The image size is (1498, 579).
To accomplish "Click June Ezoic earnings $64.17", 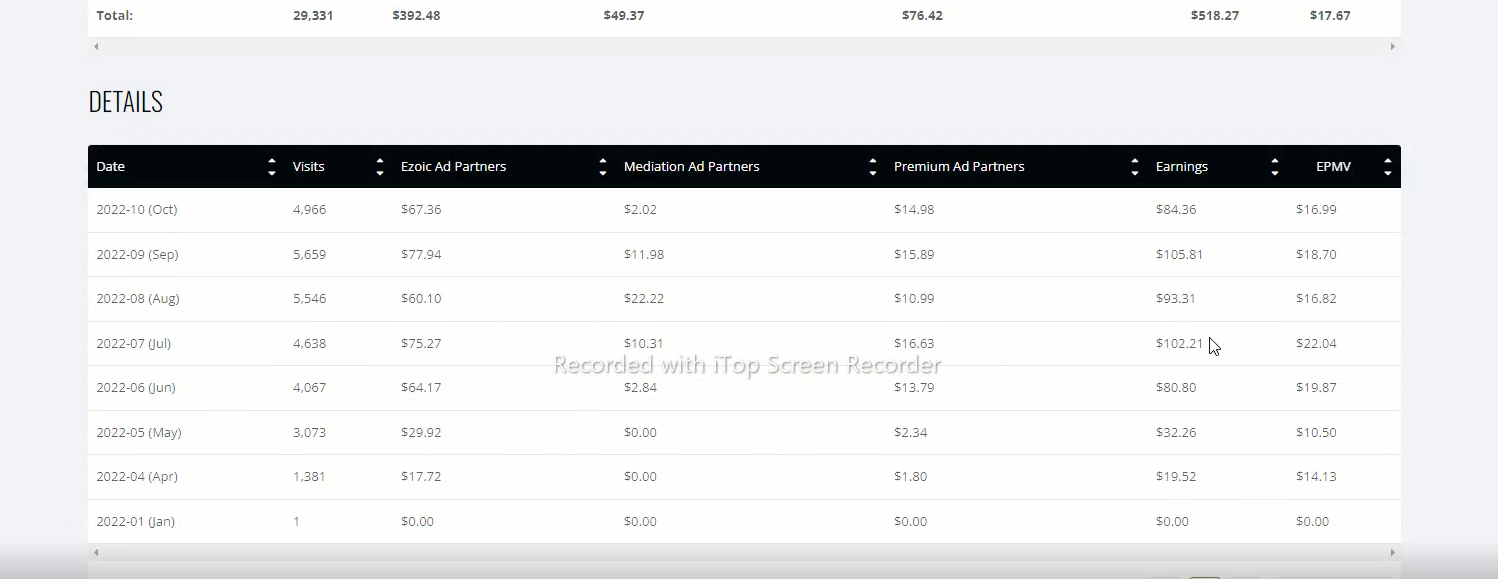I will 421,388.
